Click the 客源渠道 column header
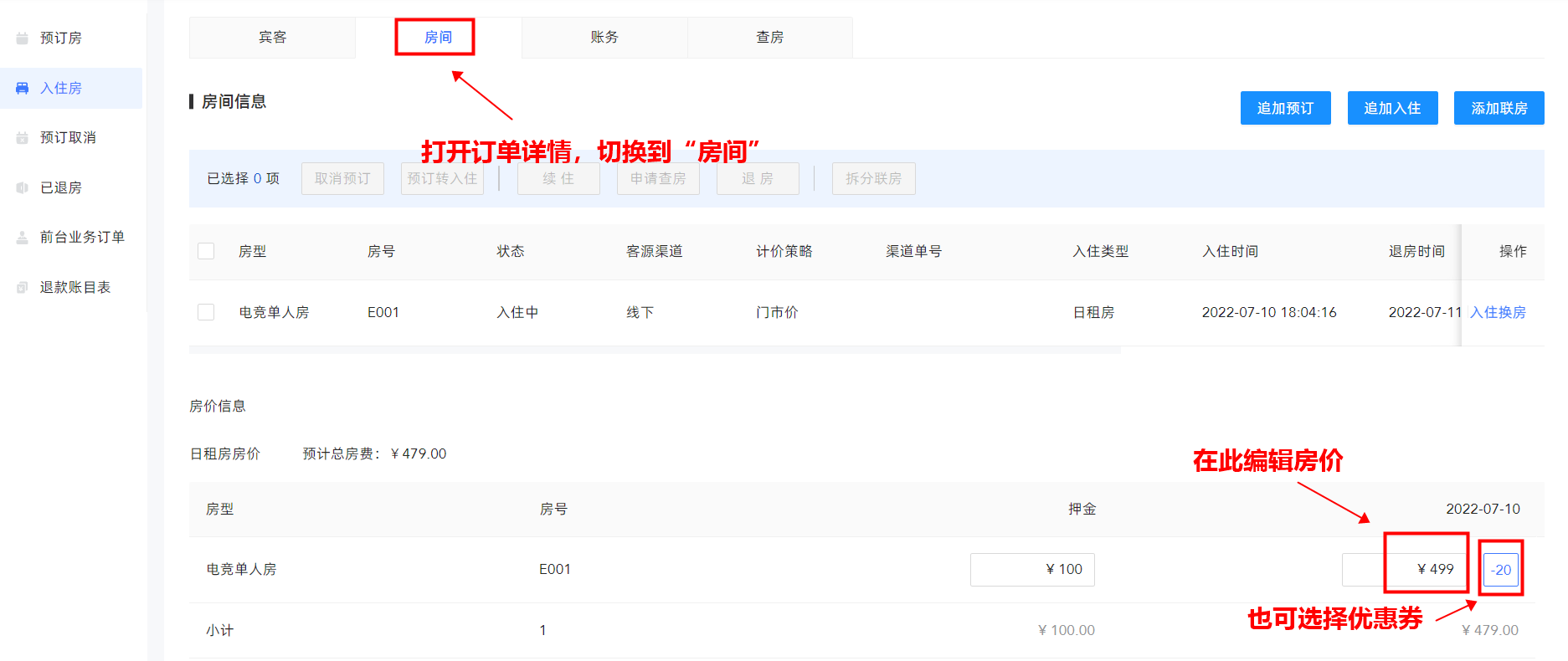1568x661 pixels. 655,251
